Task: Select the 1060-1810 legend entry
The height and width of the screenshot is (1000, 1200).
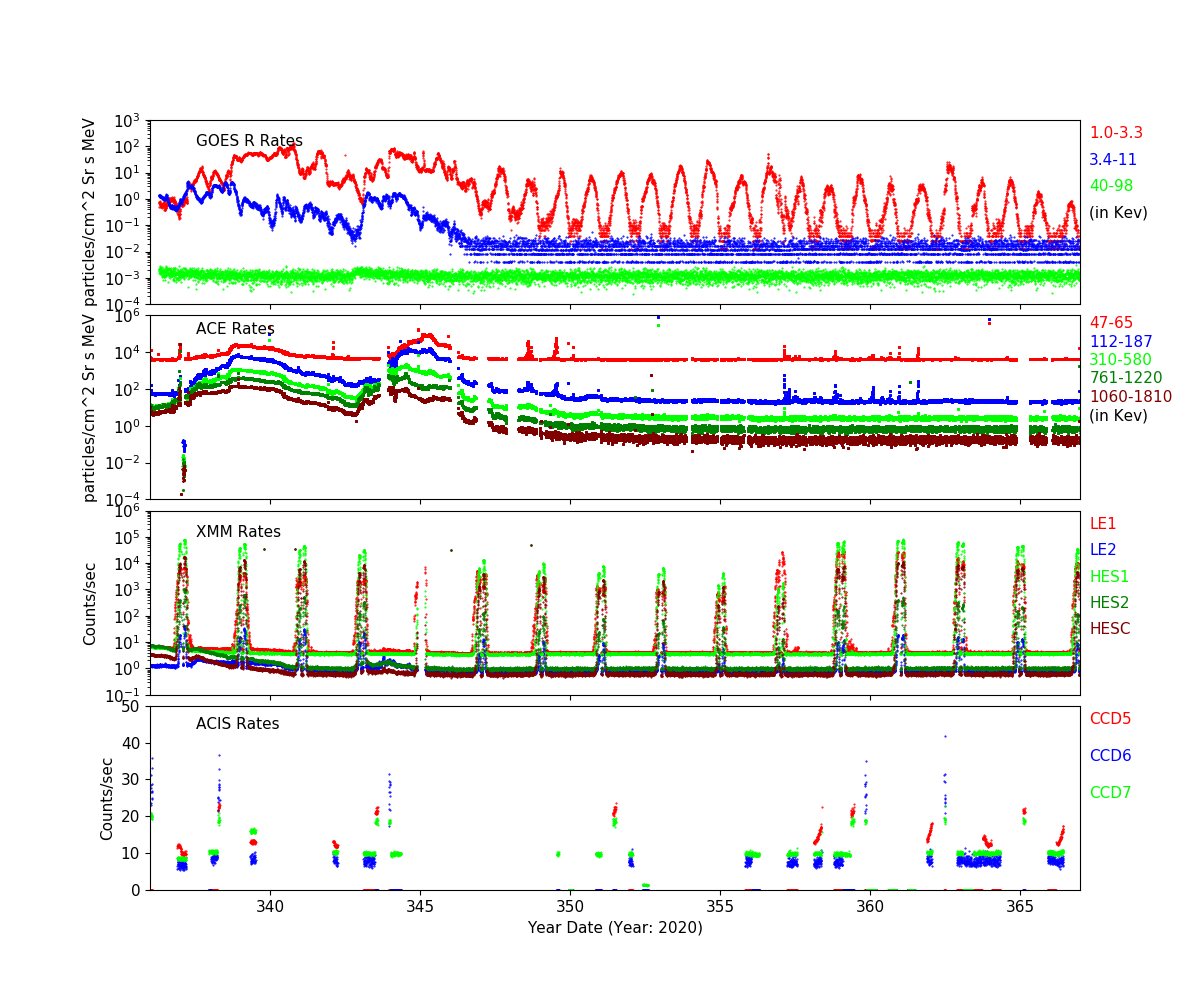Action: (1130, 397)
